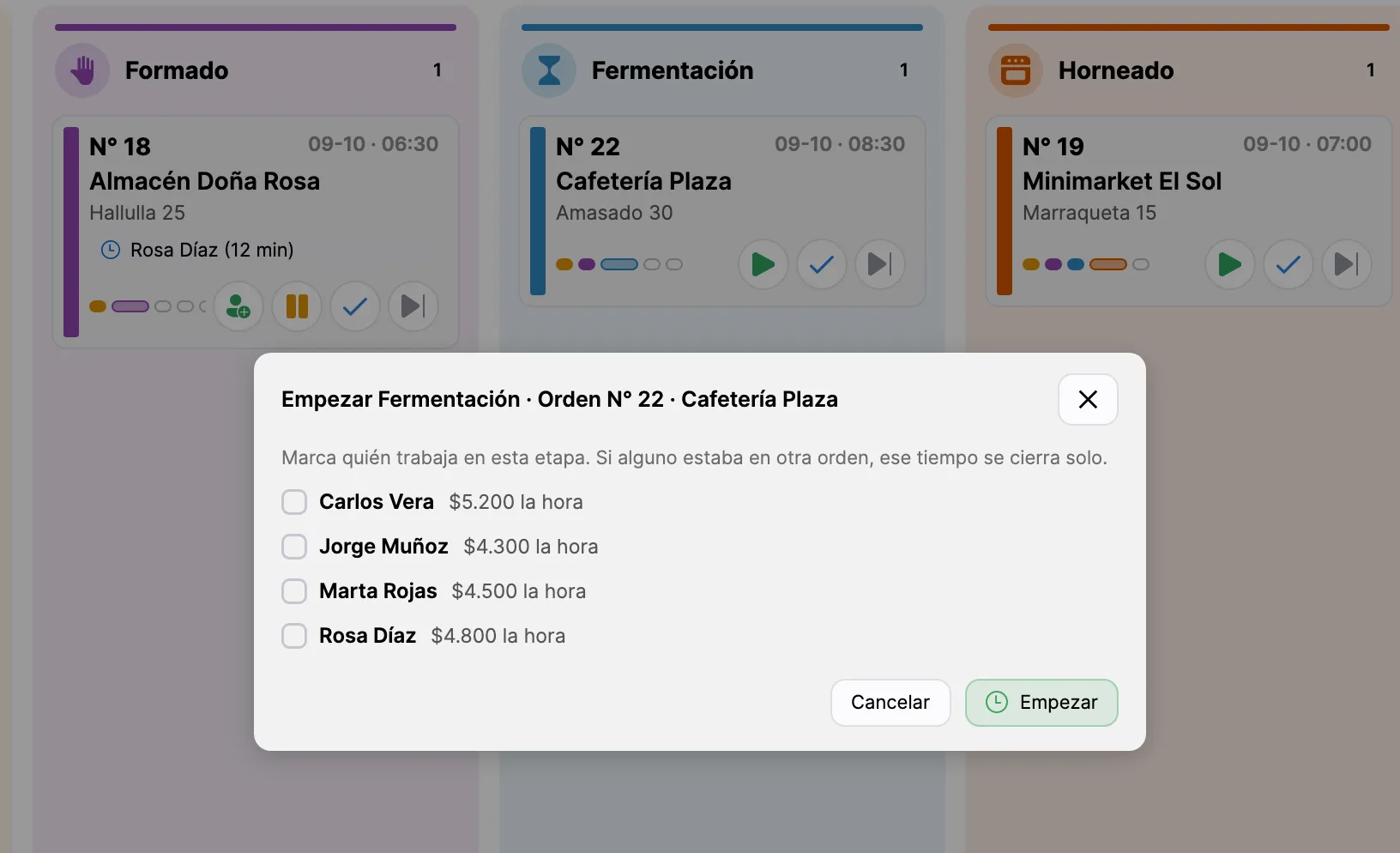Screen dimensions: 1400x853
Task: Close the Empezar Fermentación dialog
Action: (1088, 399)
